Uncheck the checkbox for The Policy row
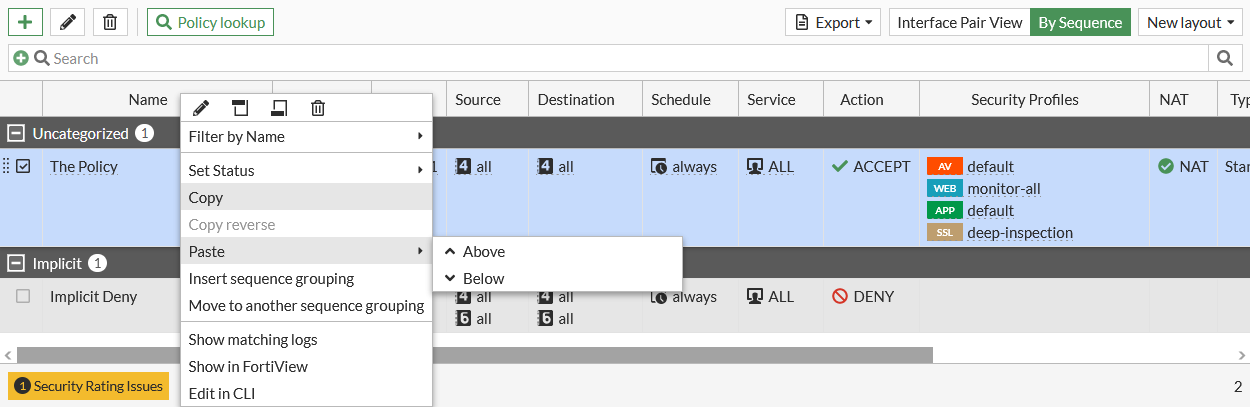The image size is (1250, 407). point(23,167)
